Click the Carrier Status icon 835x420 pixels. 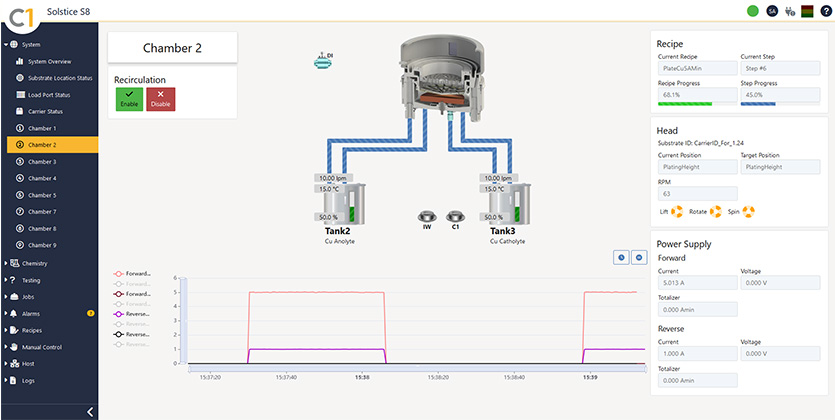(x=20, y=112)
